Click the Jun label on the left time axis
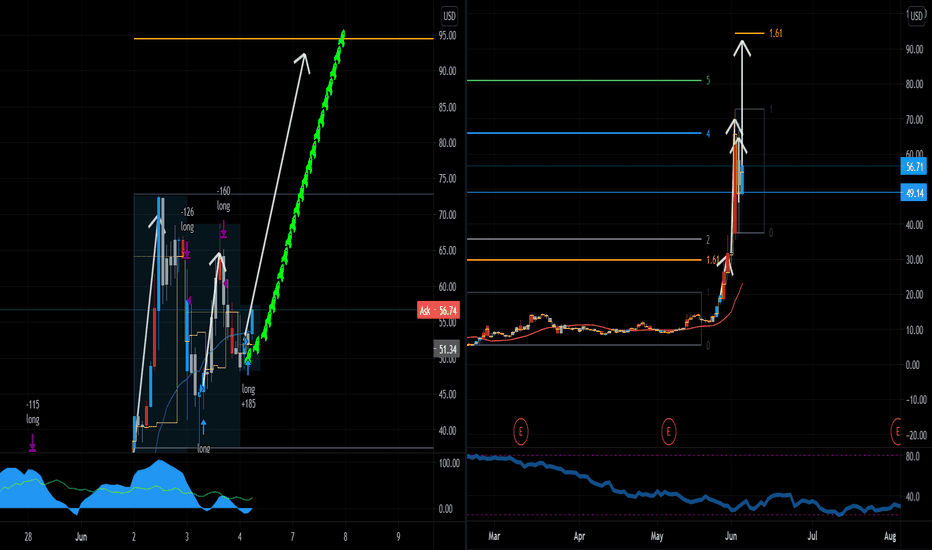Viewport: 932px width, 550px height. [81, 537]
